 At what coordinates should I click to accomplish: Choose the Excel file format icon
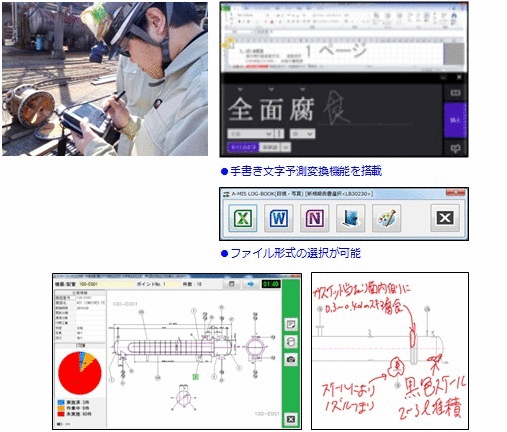click(243, 218)
